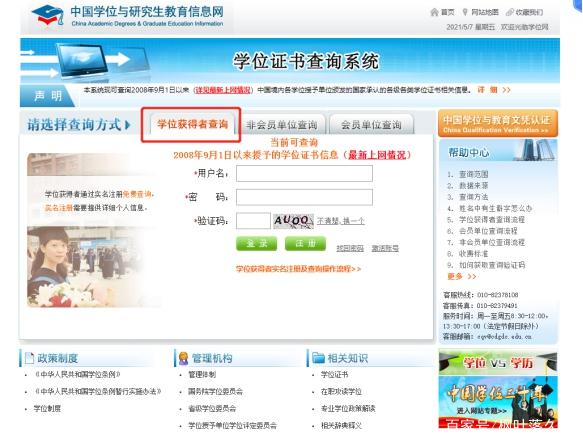The height and width of the screenshot is (443, 583).
Task: Open the 详细 >> statement link
Action: coord(494,90)
